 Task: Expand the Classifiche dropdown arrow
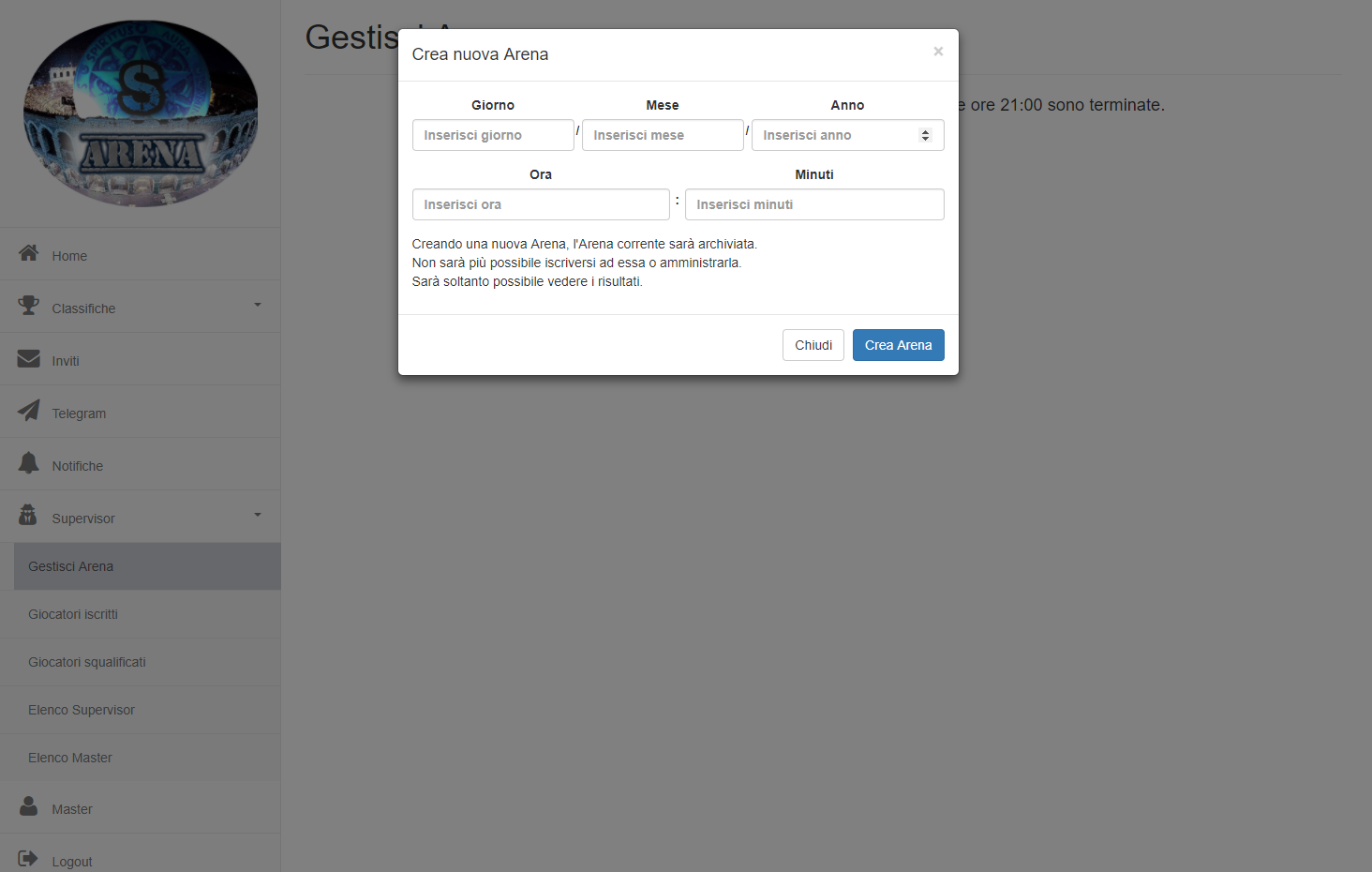(258, 305)
